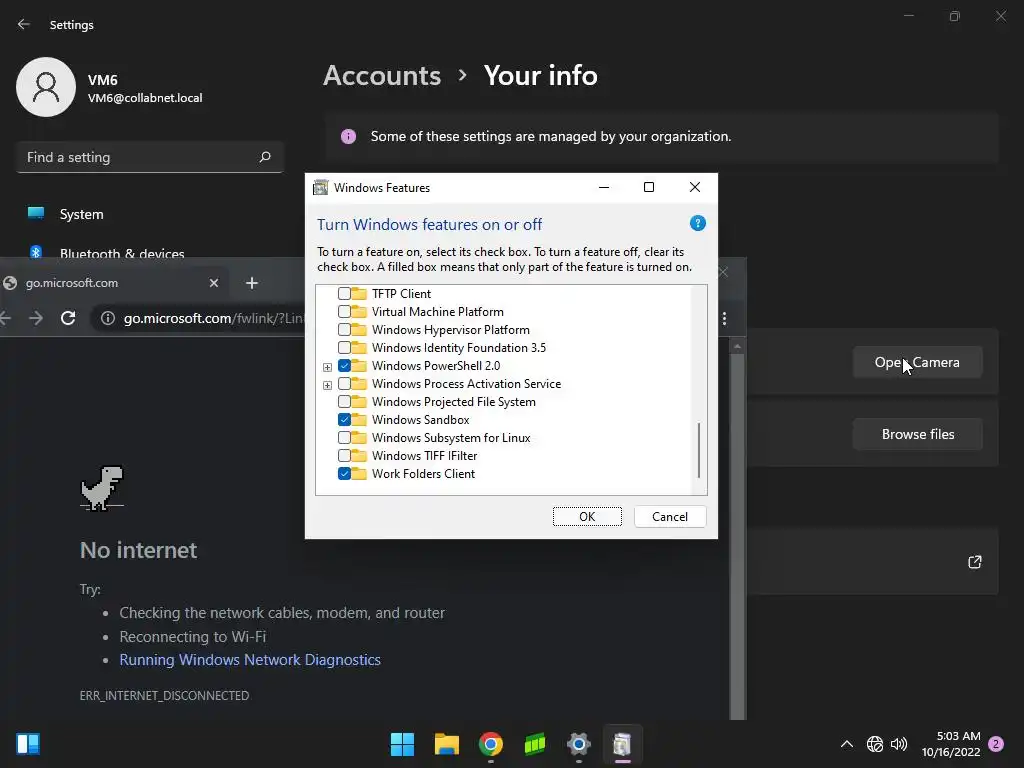1024x768 pixels.
Task: Enable Virtual Machine Platform checkbox
Action: pyautogui.click(x=344, y=312)
